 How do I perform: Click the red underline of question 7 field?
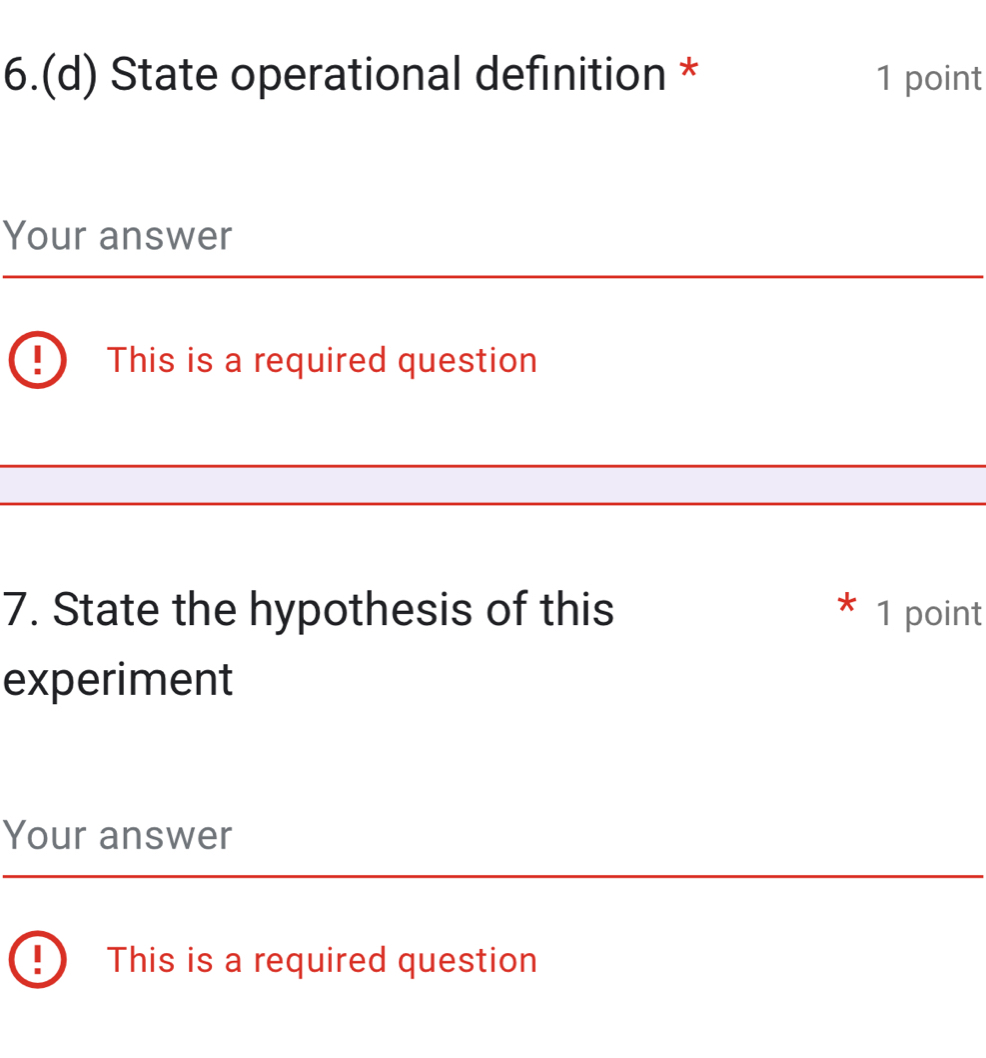[493, 876]
